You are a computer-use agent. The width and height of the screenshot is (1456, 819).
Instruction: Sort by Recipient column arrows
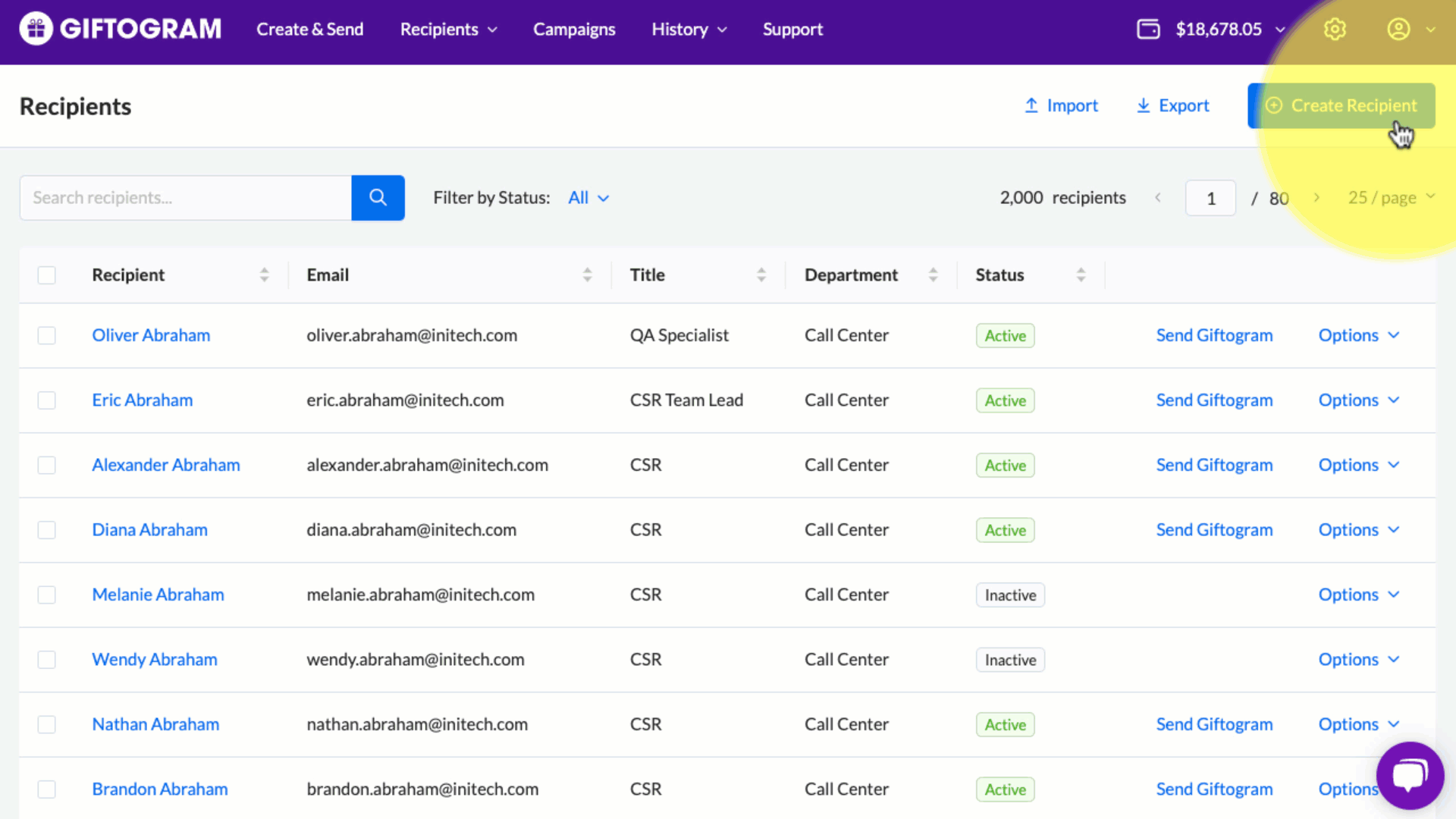click(x=264, y=275)
